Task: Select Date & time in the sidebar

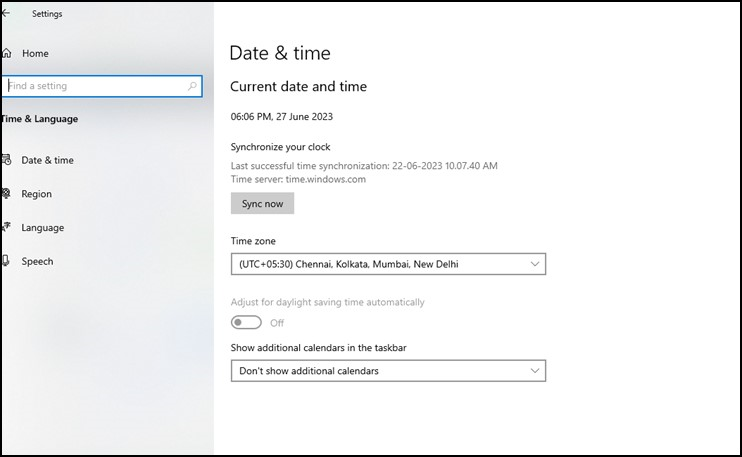Action: (x=47, y=160)
